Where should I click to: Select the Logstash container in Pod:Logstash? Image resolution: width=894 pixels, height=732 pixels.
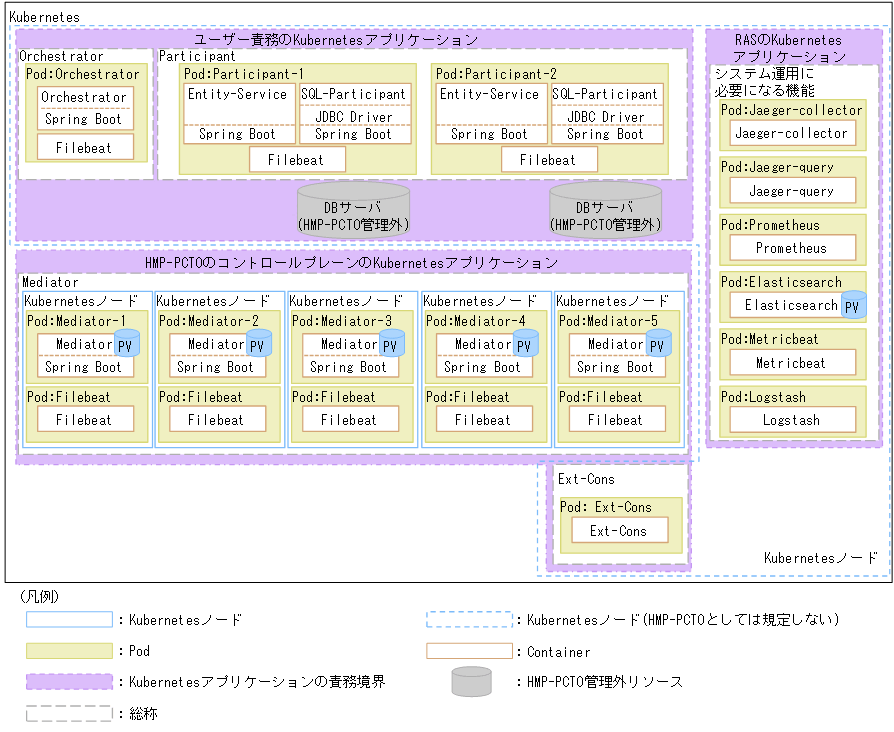(x=791, y=420)
